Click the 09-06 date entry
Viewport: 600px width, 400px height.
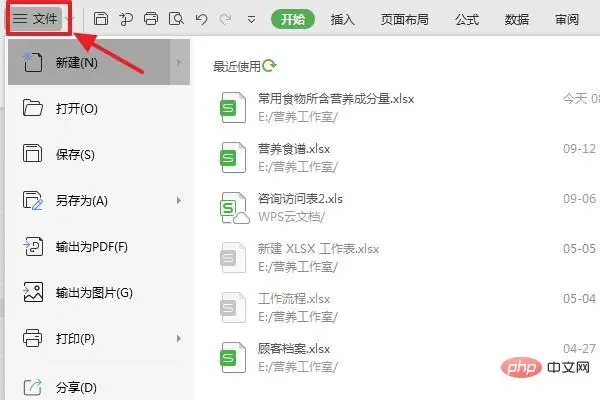(579, 199)
